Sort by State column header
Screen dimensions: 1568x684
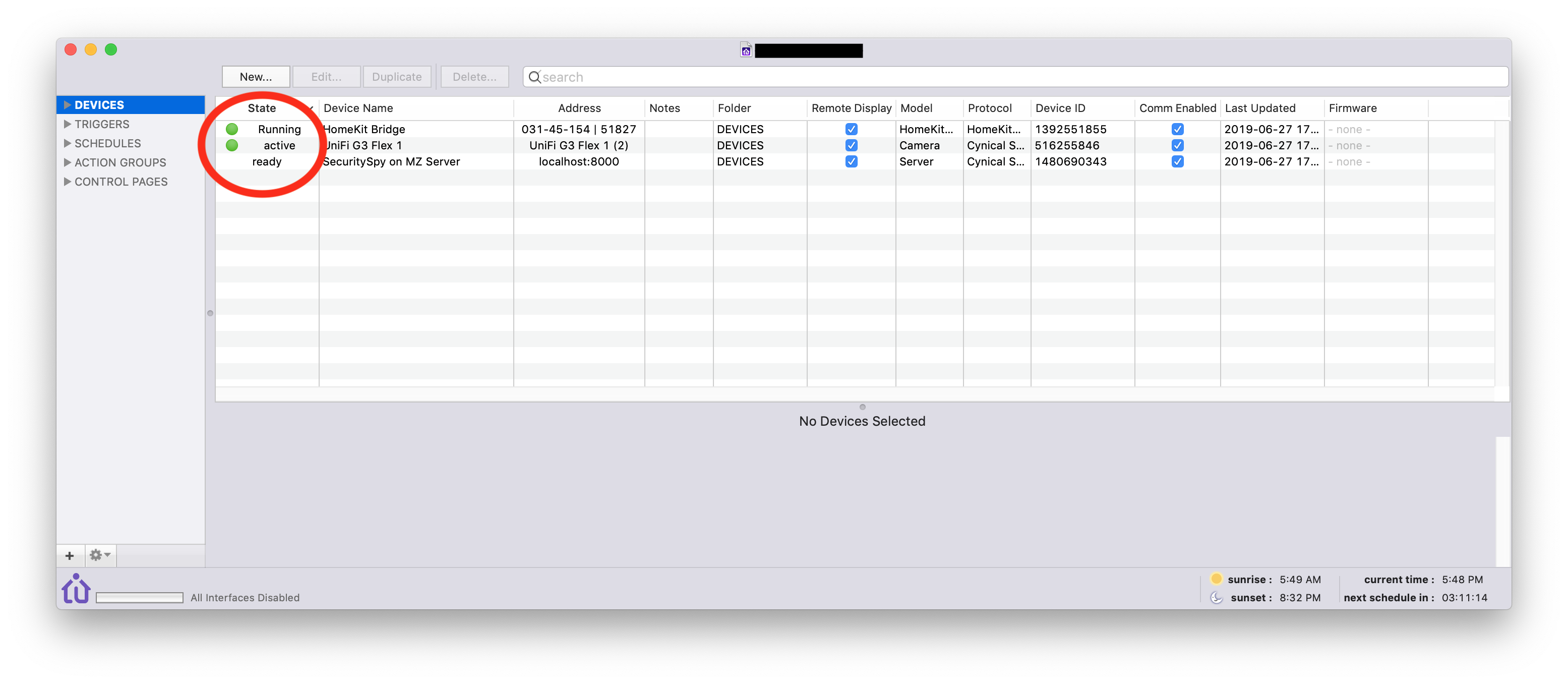point(267,108)
